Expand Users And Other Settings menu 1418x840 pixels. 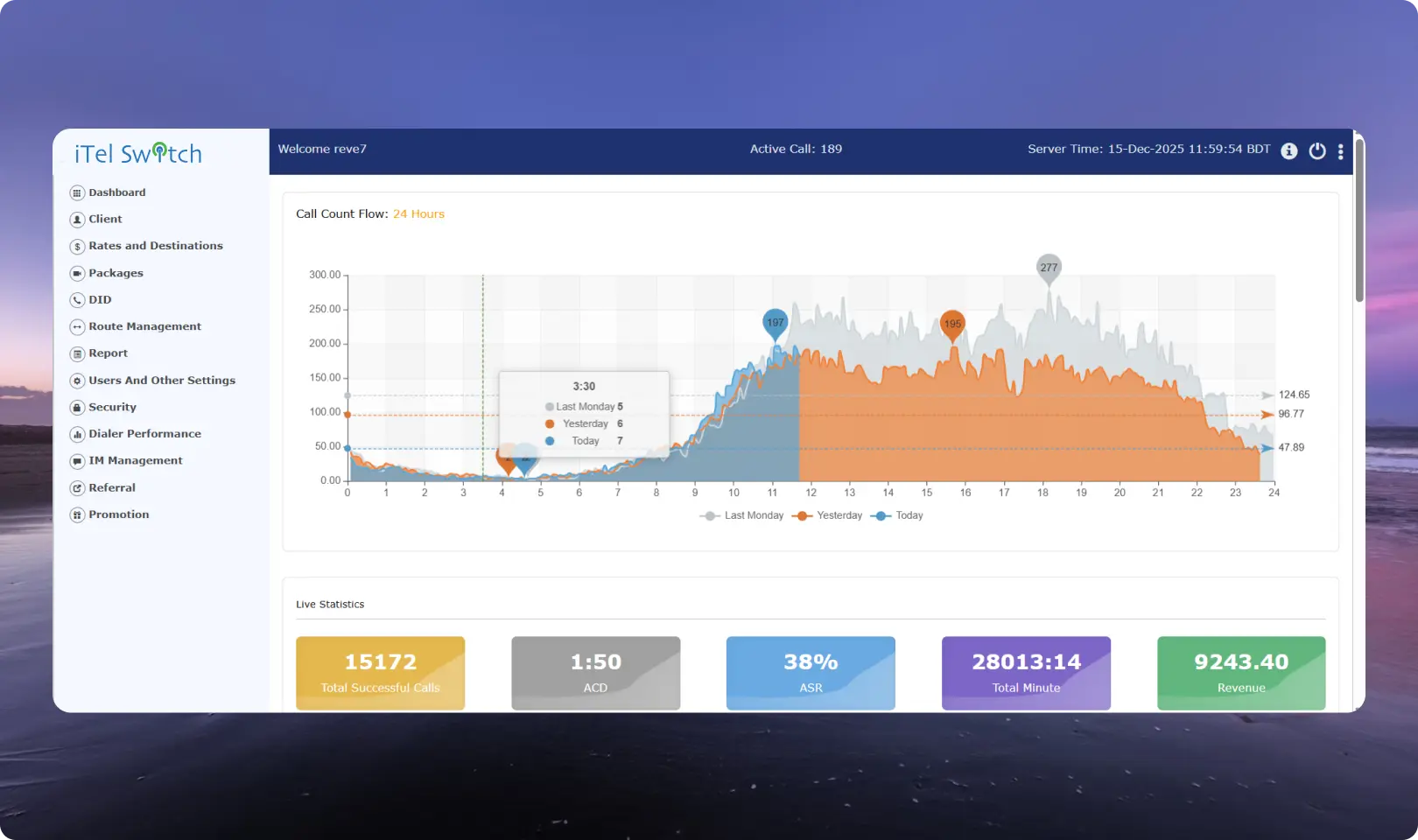(x=161, y=381)
